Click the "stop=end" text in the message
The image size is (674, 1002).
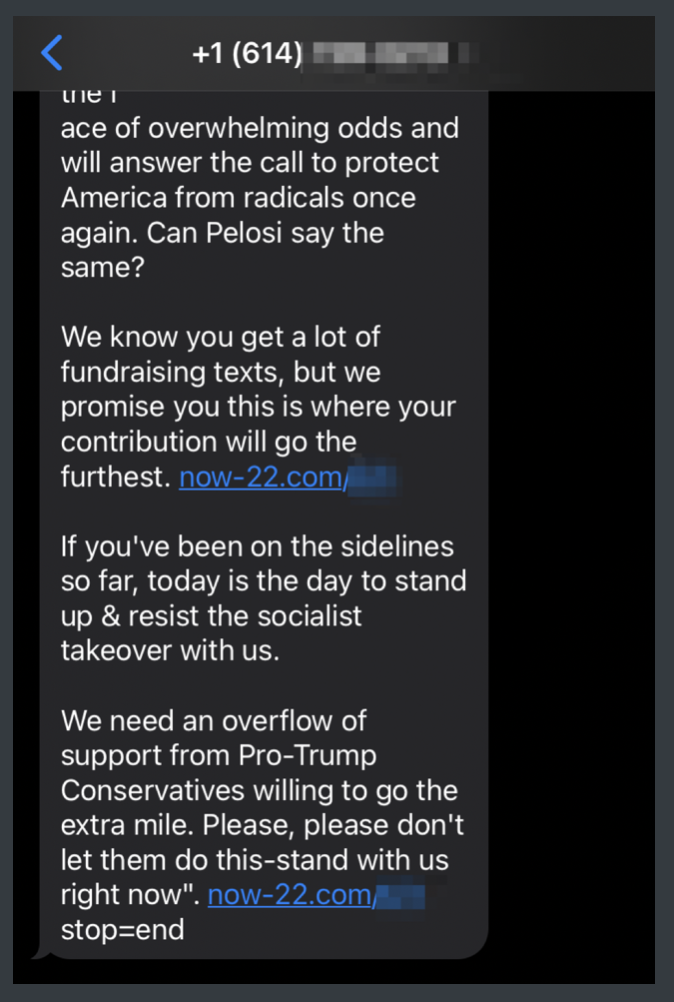tap(123, 930)
